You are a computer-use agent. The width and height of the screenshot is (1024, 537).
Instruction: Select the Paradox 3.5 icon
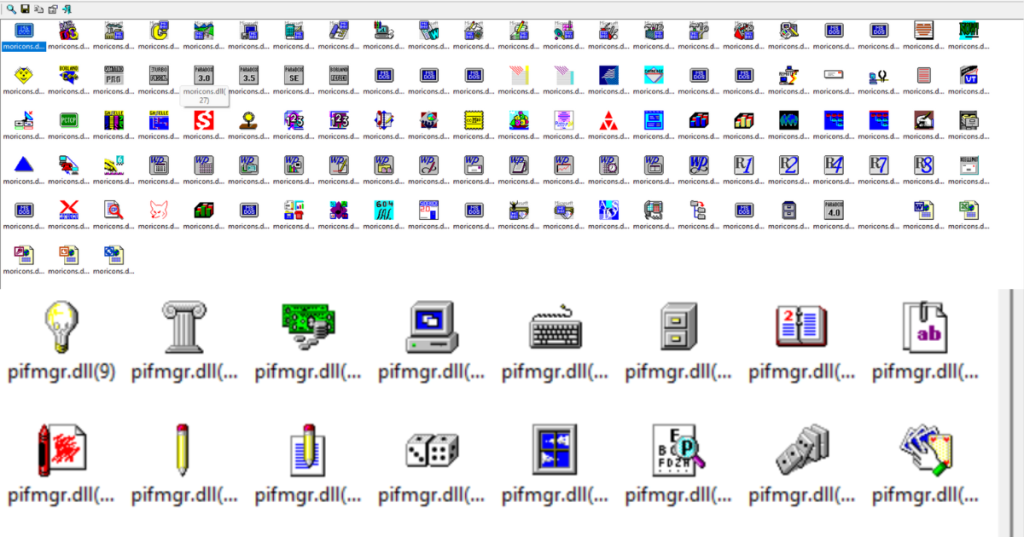(x=249, y=75)
